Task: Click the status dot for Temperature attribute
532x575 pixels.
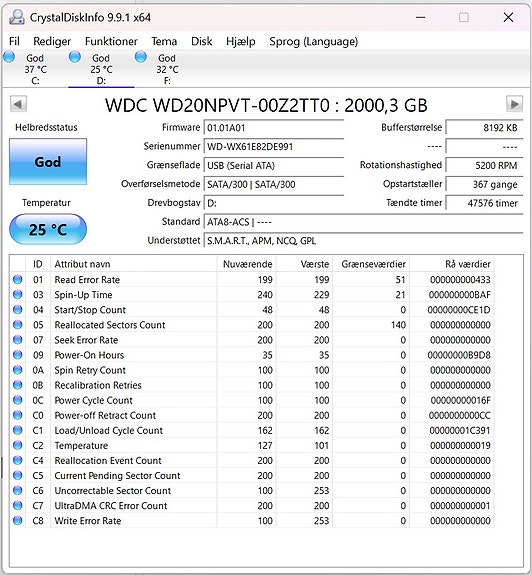Action: pyautogui.click(x=18, y=445)
